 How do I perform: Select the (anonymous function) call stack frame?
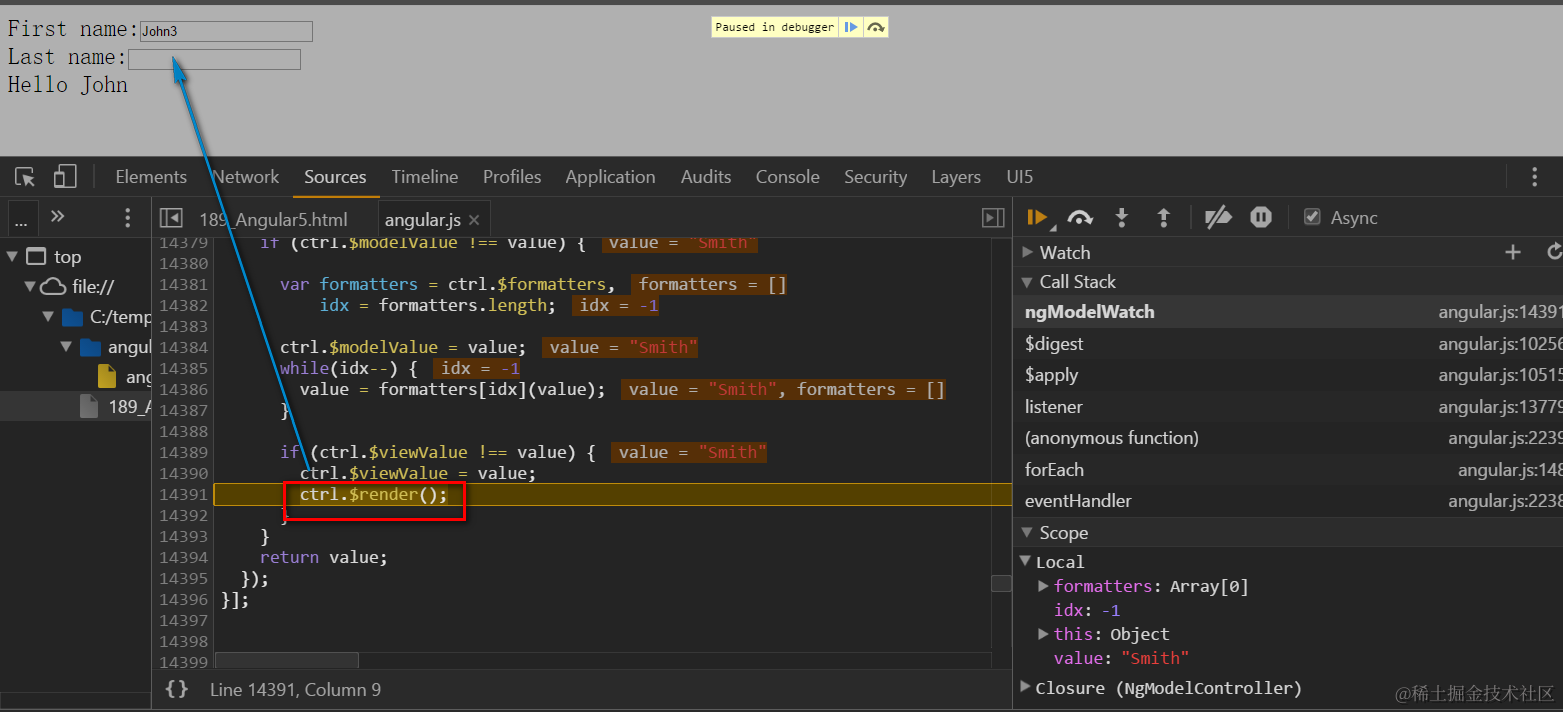[1288, 438]
